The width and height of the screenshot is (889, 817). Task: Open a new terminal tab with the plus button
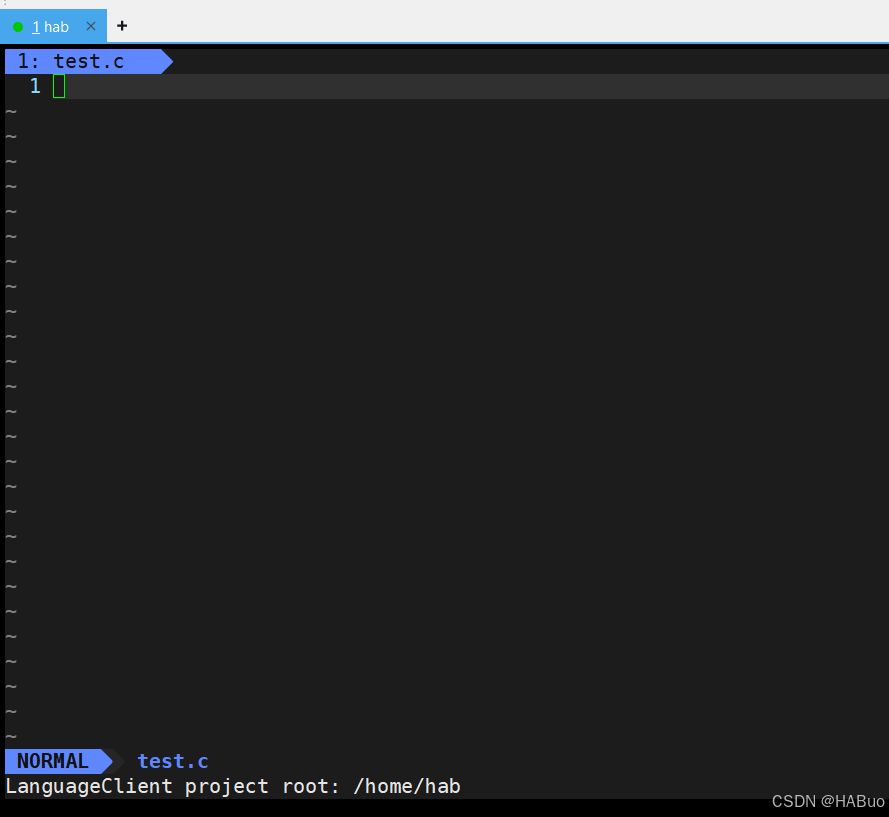(121, 26)
